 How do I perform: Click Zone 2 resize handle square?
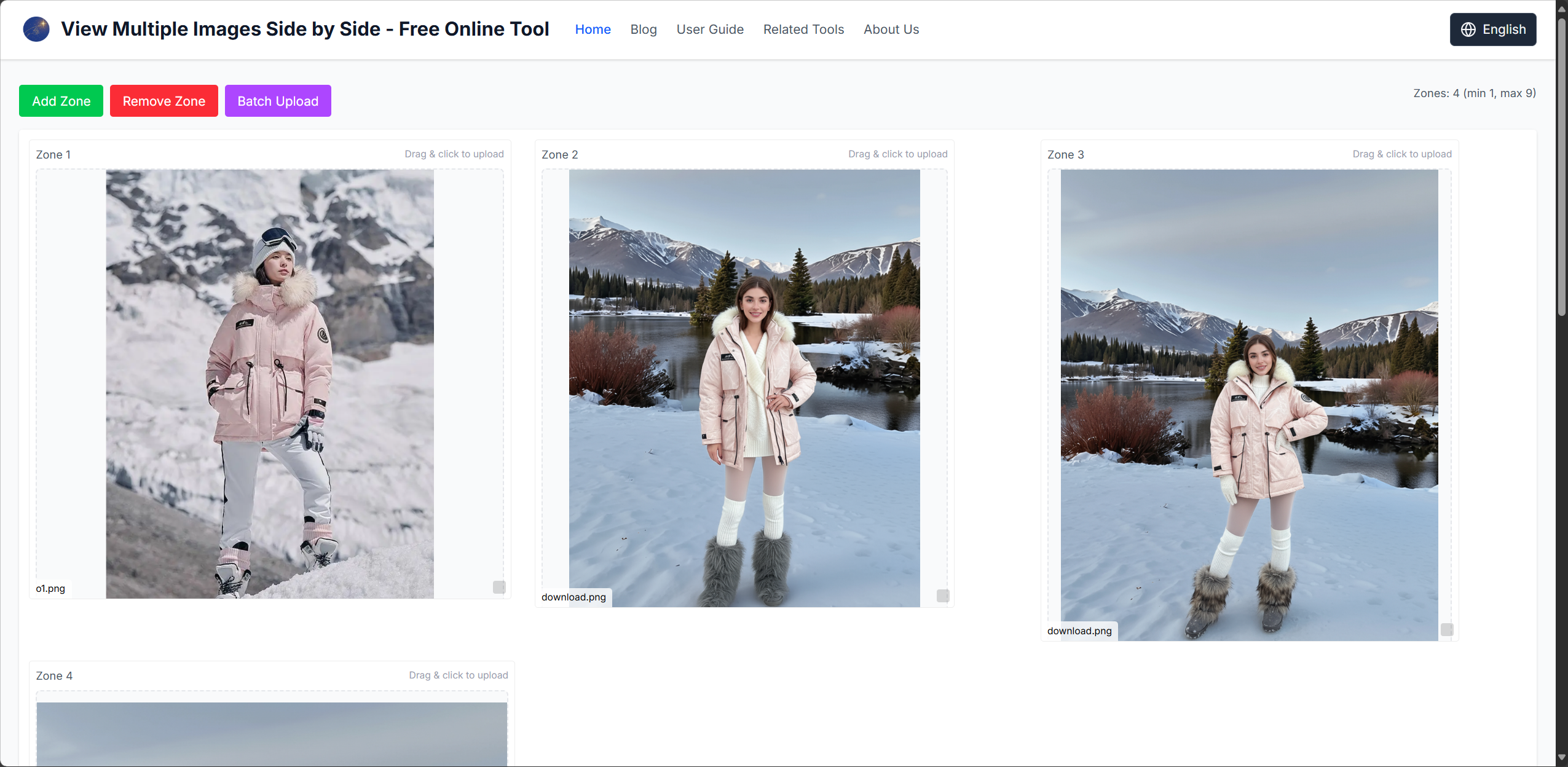click(943, 596)
